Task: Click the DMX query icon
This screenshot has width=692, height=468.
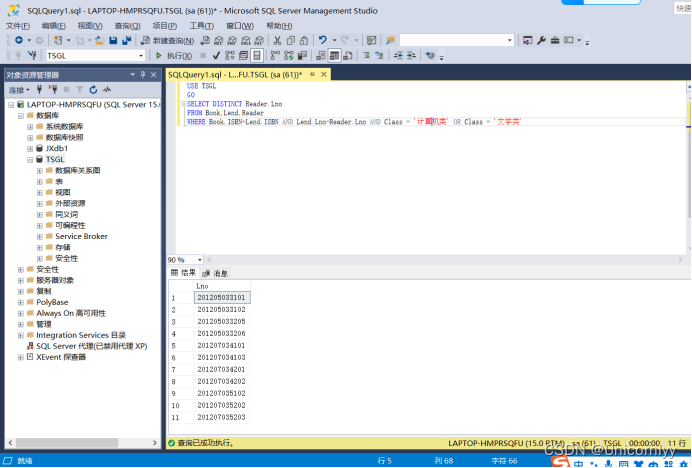Action: click(x=232, y=41)
